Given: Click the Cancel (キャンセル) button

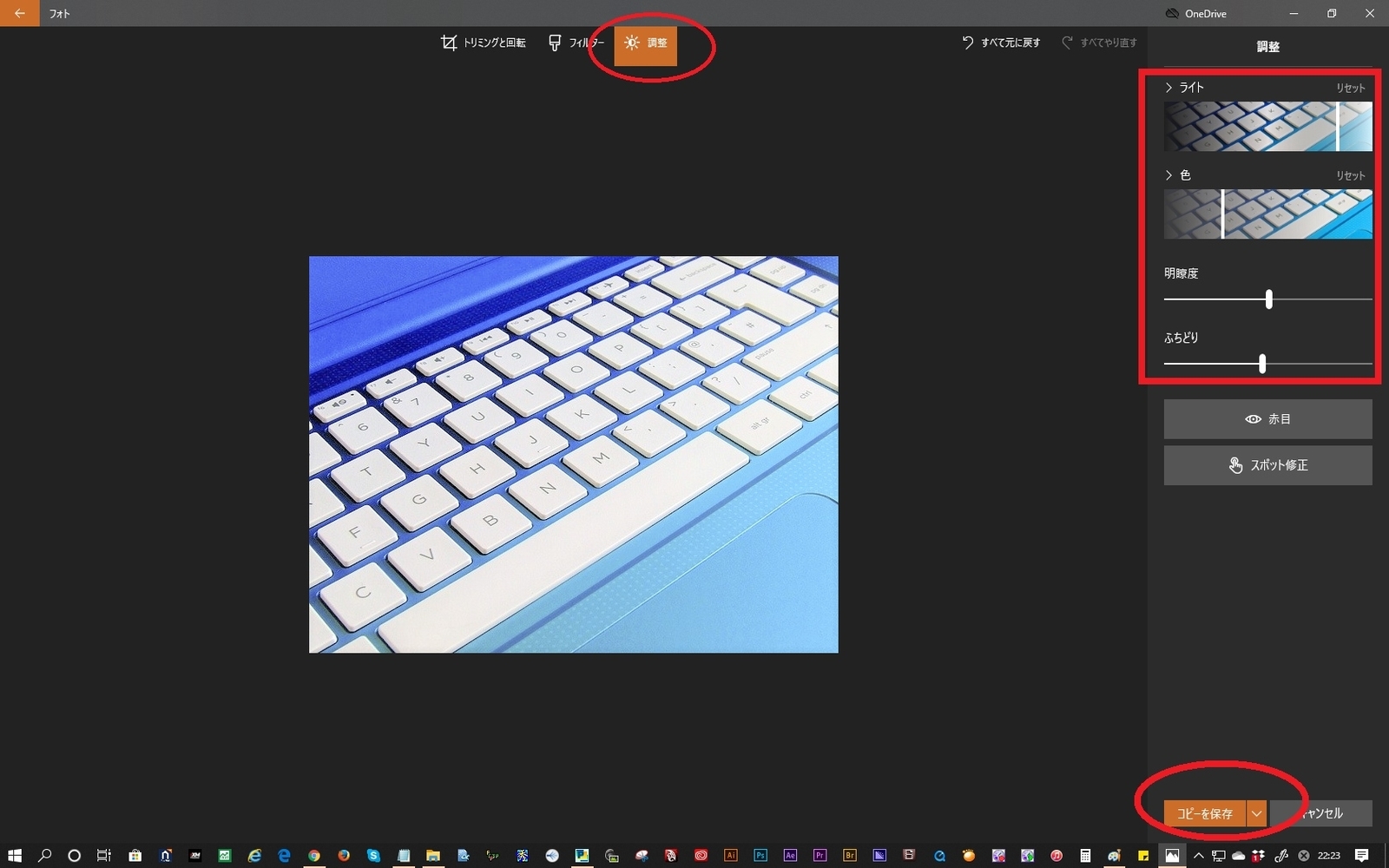Looking at the screenshot, I should tap(1320, 813).
